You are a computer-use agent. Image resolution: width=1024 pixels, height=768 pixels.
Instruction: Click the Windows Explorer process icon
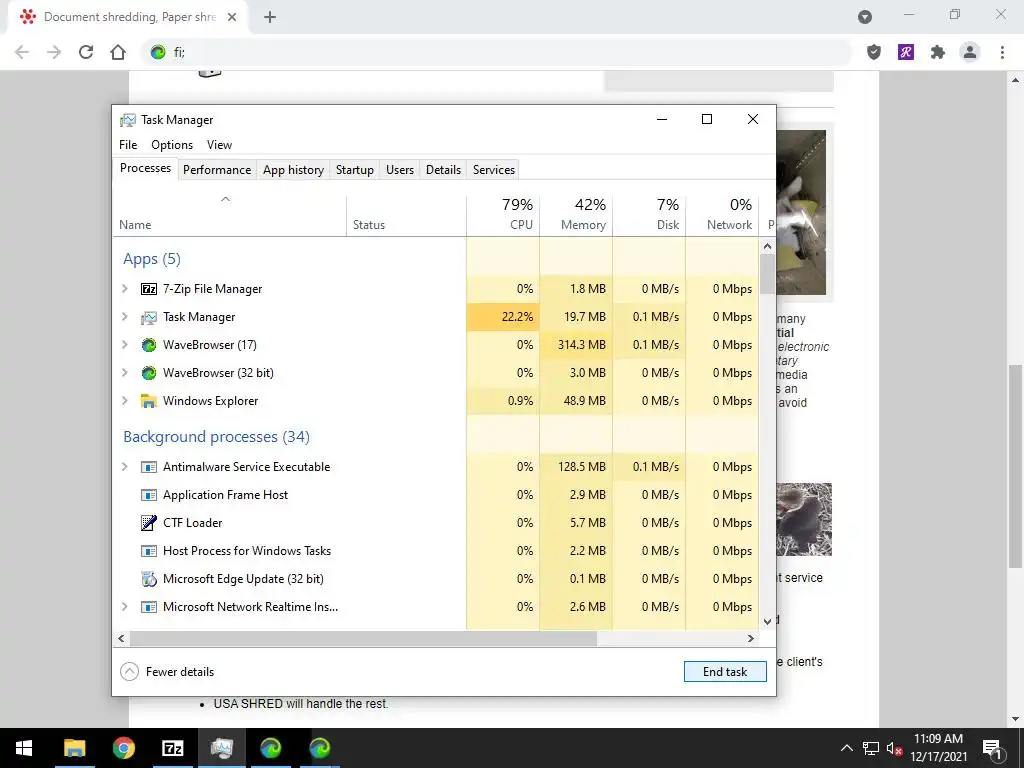(x=149, y=401)
